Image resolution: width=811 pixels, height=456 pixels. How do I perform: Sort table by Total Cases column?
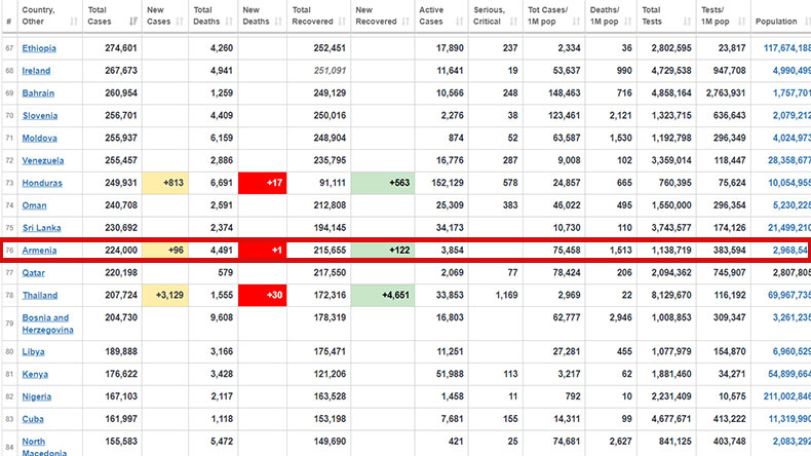point(112,16)
